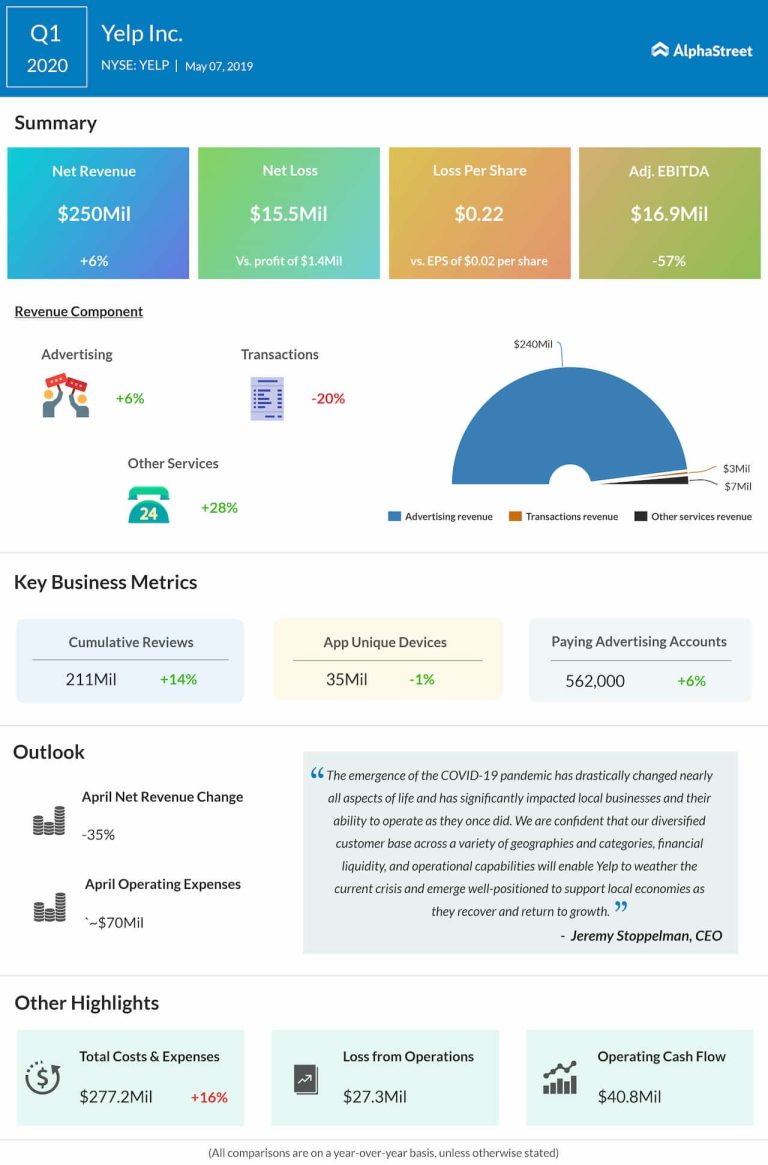768x1165 pixels.
Task: Click the orange Transactions revenue legend swatch
Action: pos(515,517)
